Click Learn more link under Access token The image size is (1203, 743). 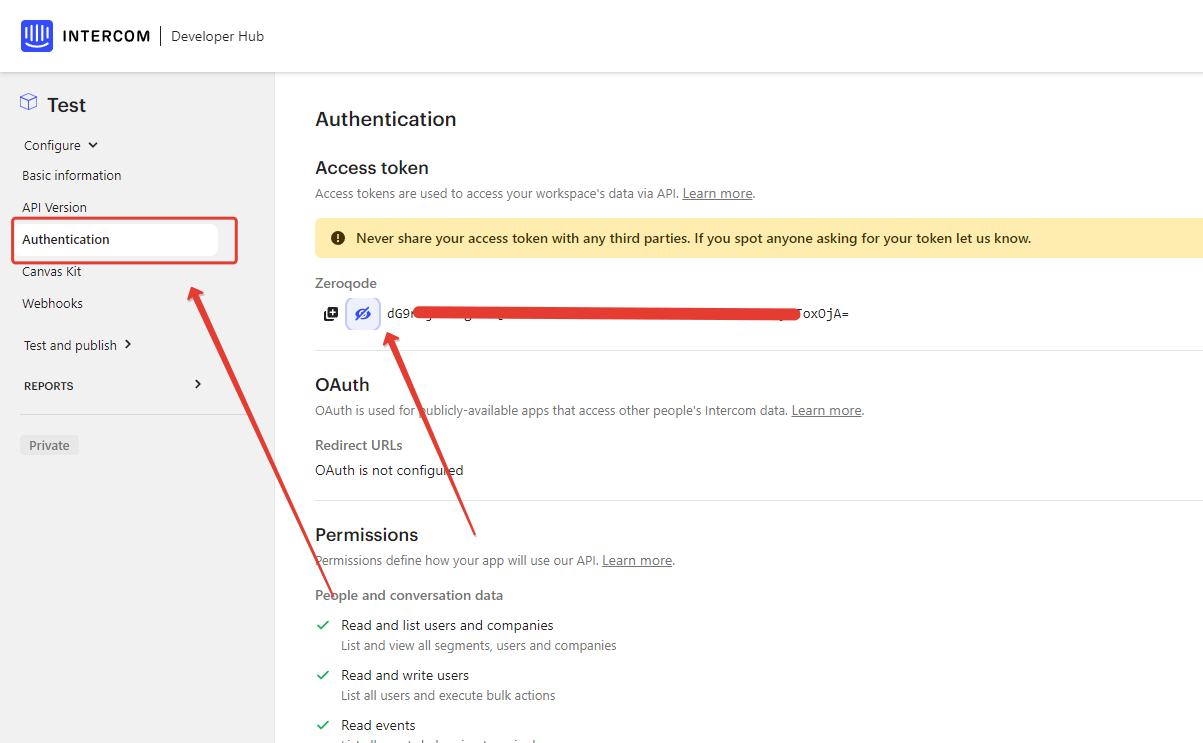pos(717,193)
